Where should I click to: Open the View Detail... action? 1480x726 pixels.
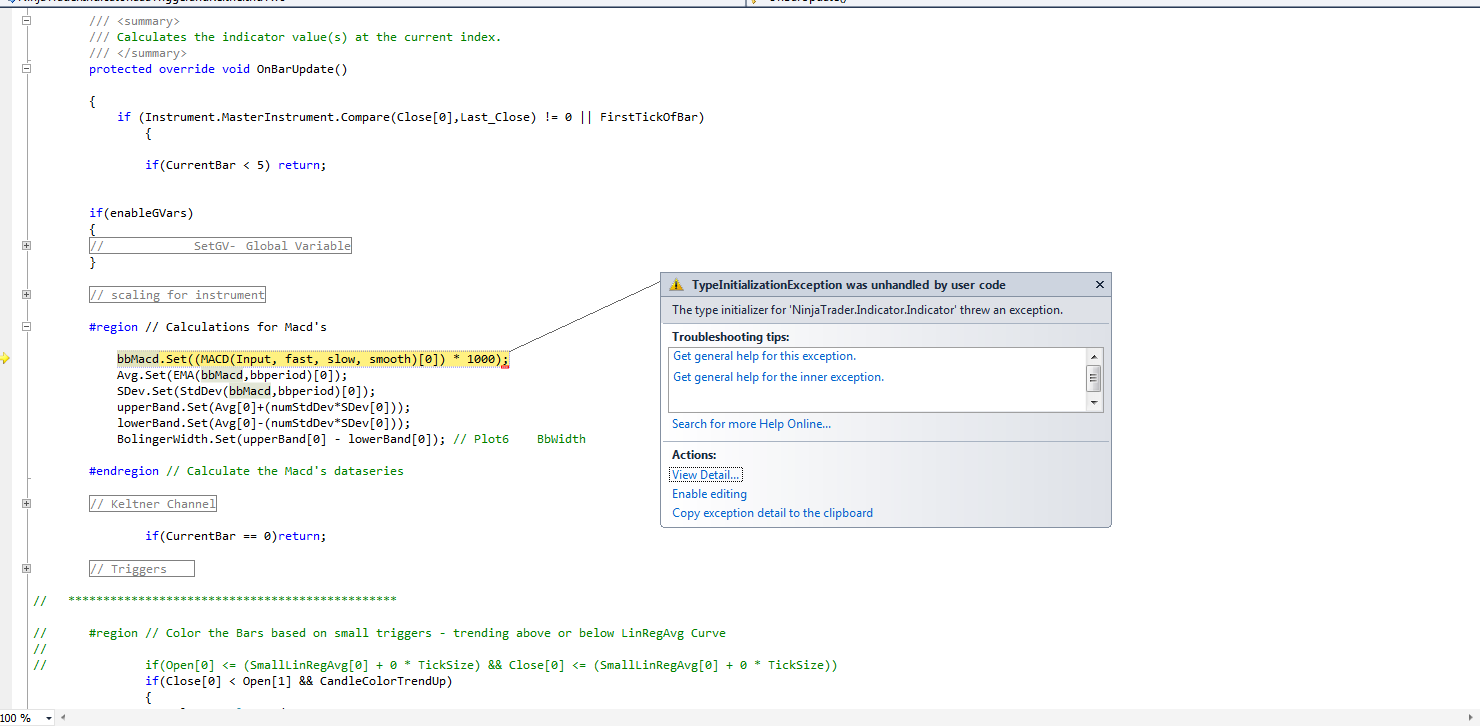pos(706,475)
